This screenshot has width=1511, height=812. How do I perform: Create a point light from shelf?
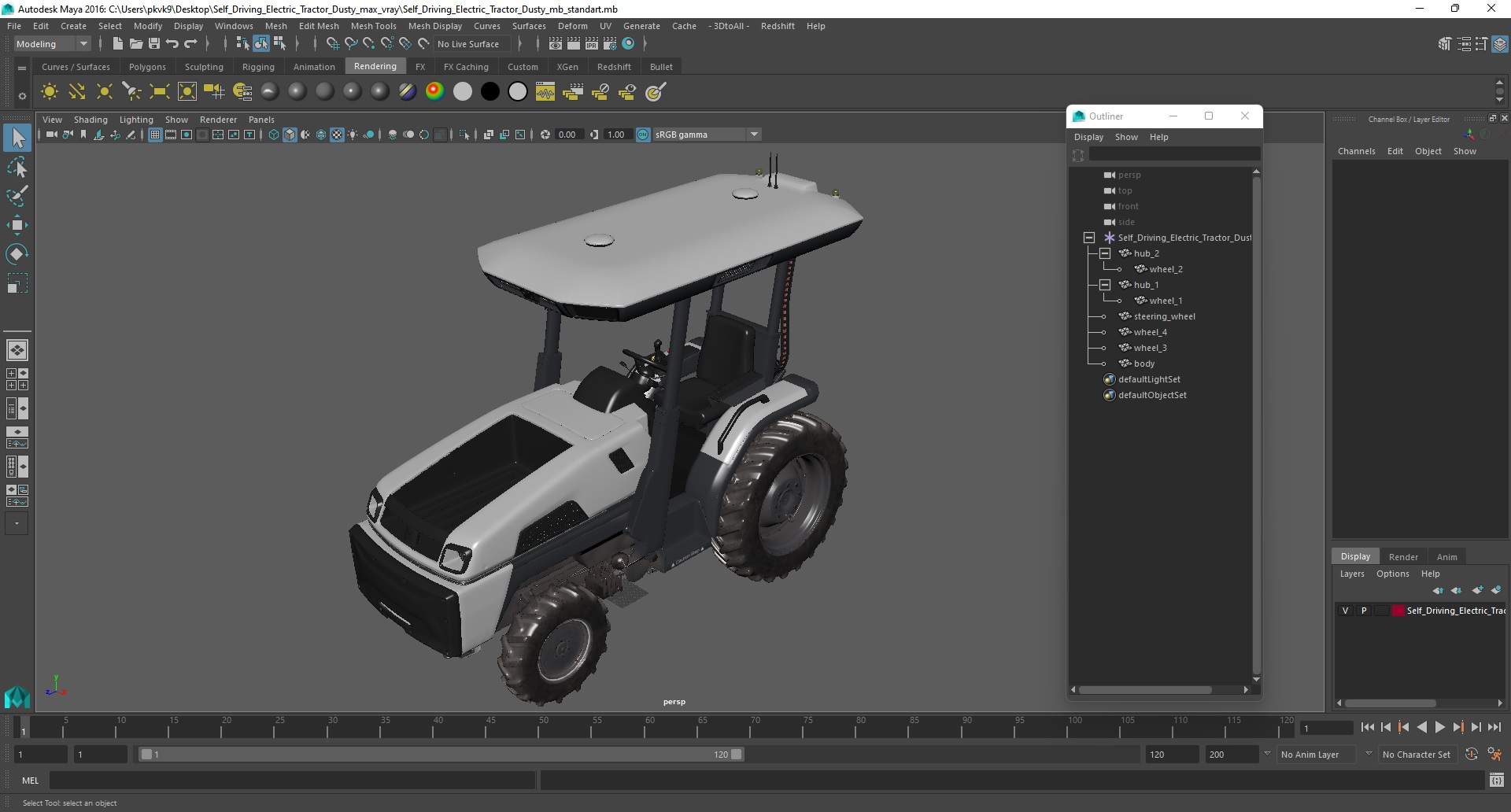(104, 92)
